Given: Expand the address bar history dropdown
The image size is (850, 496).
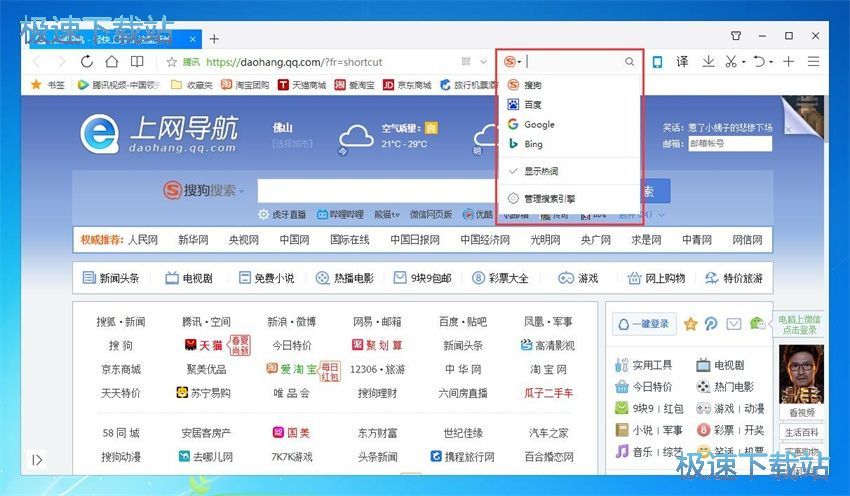Looking at the screenshot, I should coord(483,62).
